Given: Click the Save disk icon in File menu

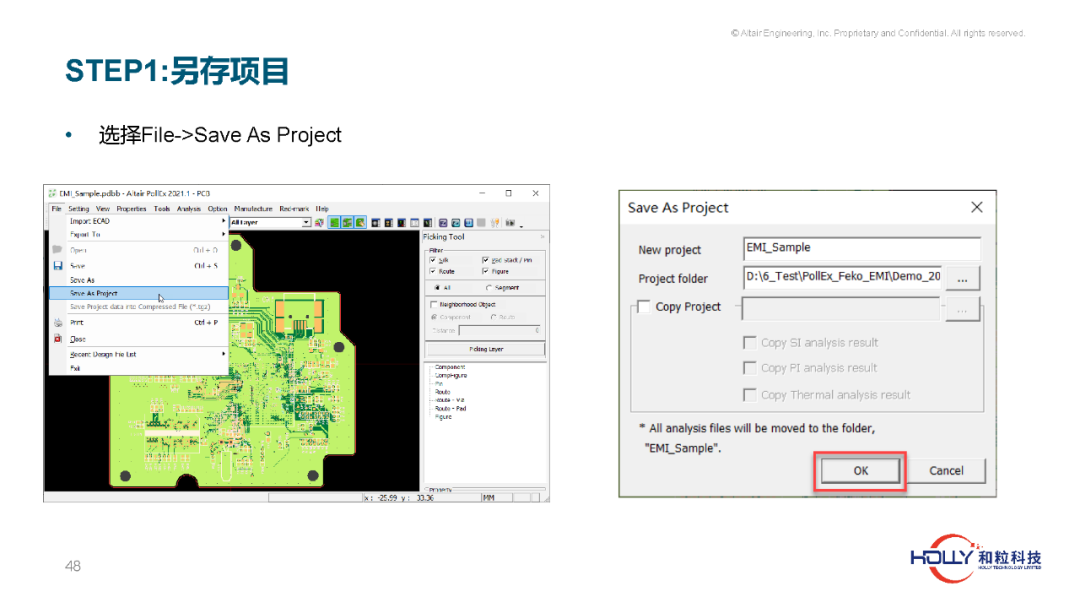Looking at the screenshot, I should (x=57, y=266).
